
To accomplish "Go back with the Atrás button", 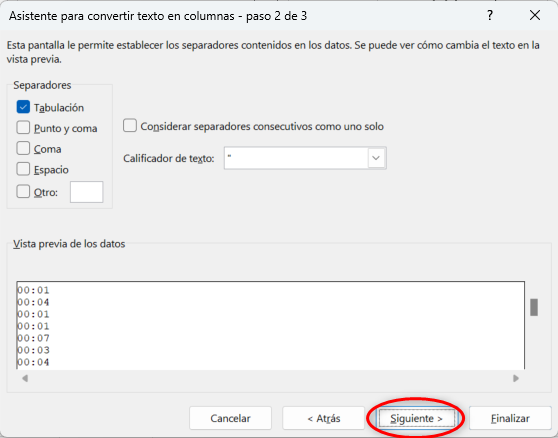I will click(x=323, y=418).
